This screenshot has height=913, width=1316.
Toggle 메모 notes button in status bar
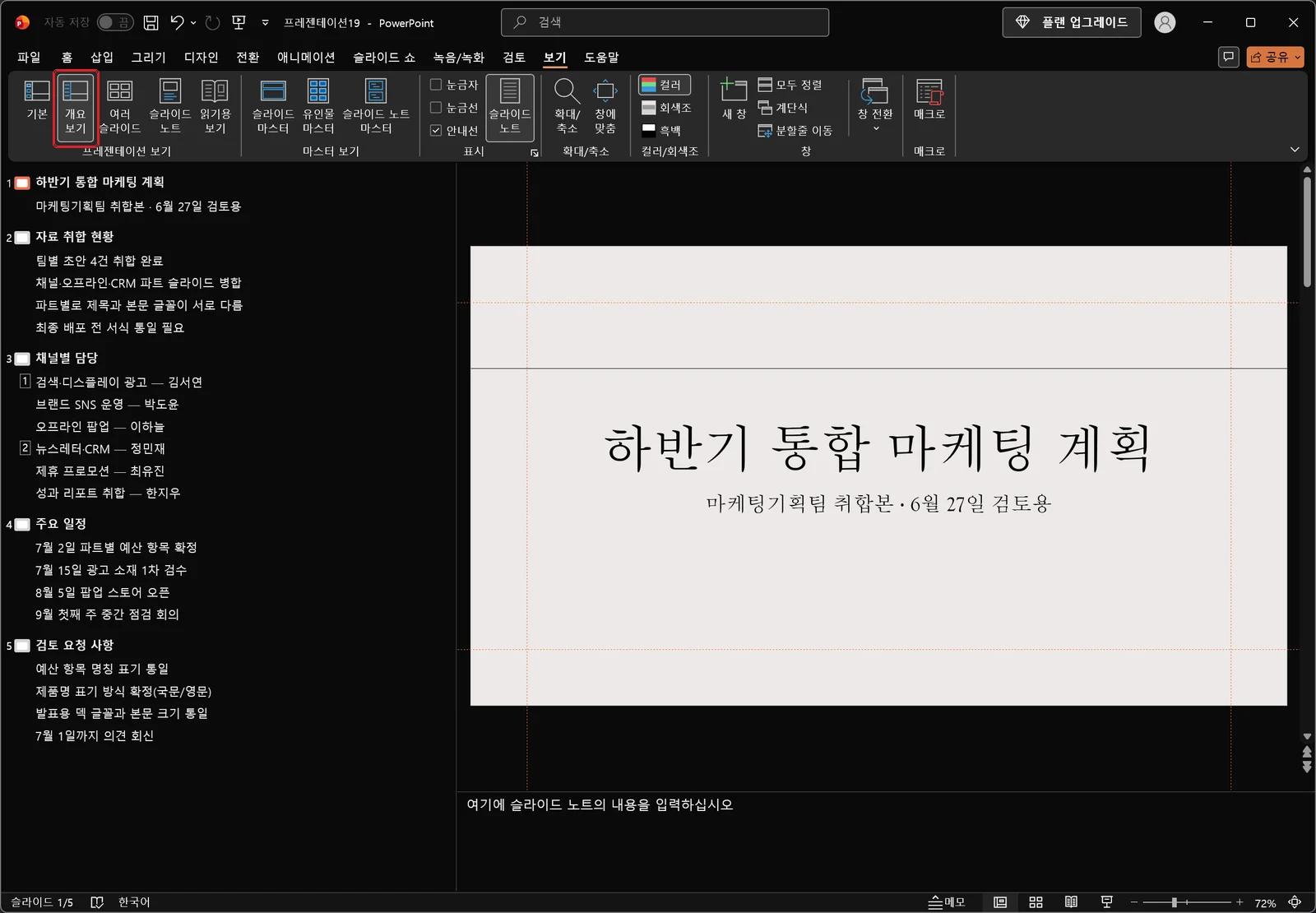point(947,902)
